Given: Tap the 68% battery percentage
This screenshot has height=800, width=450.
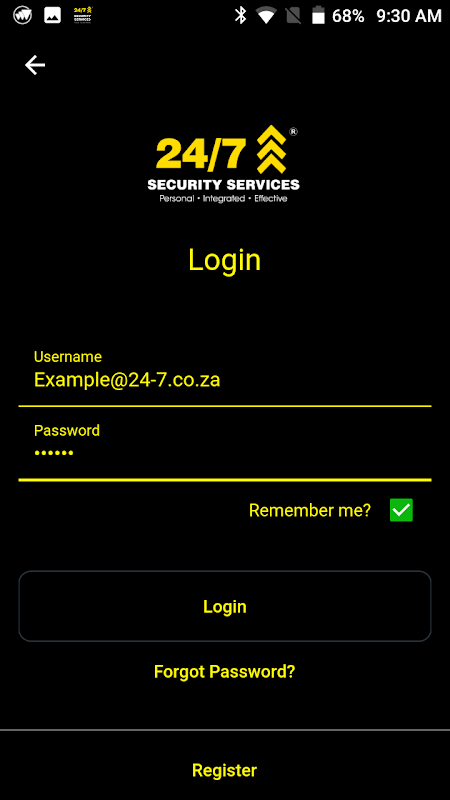Looking at the screenshot, I should [348, 16].
